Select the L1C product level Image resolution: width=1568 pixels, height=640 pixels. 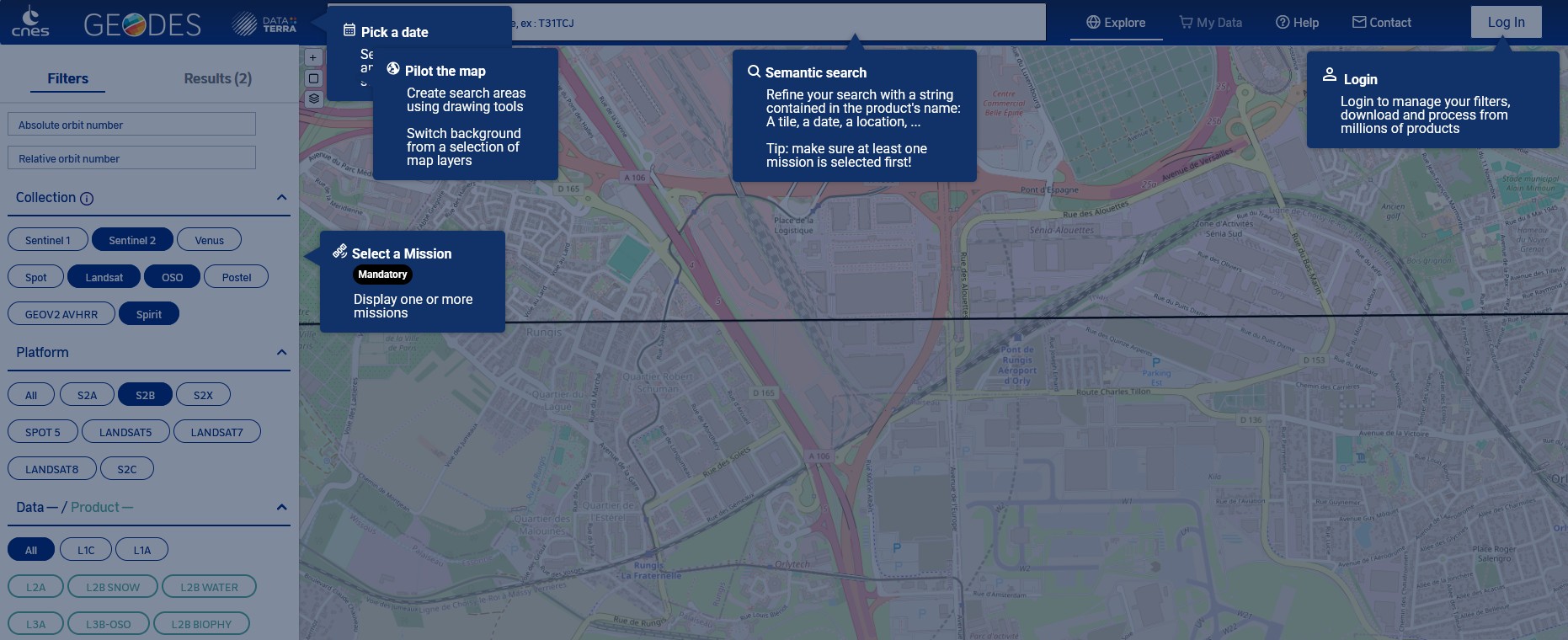pyautogui.click(x=86, y=550)
